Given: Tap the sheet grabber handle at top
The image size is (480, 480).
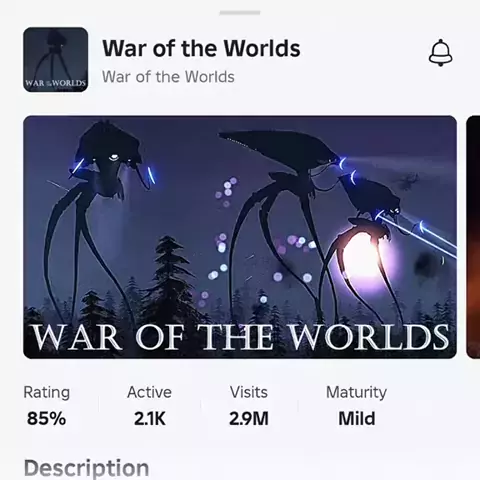Looking at the screenshot, I should point(240,13).
